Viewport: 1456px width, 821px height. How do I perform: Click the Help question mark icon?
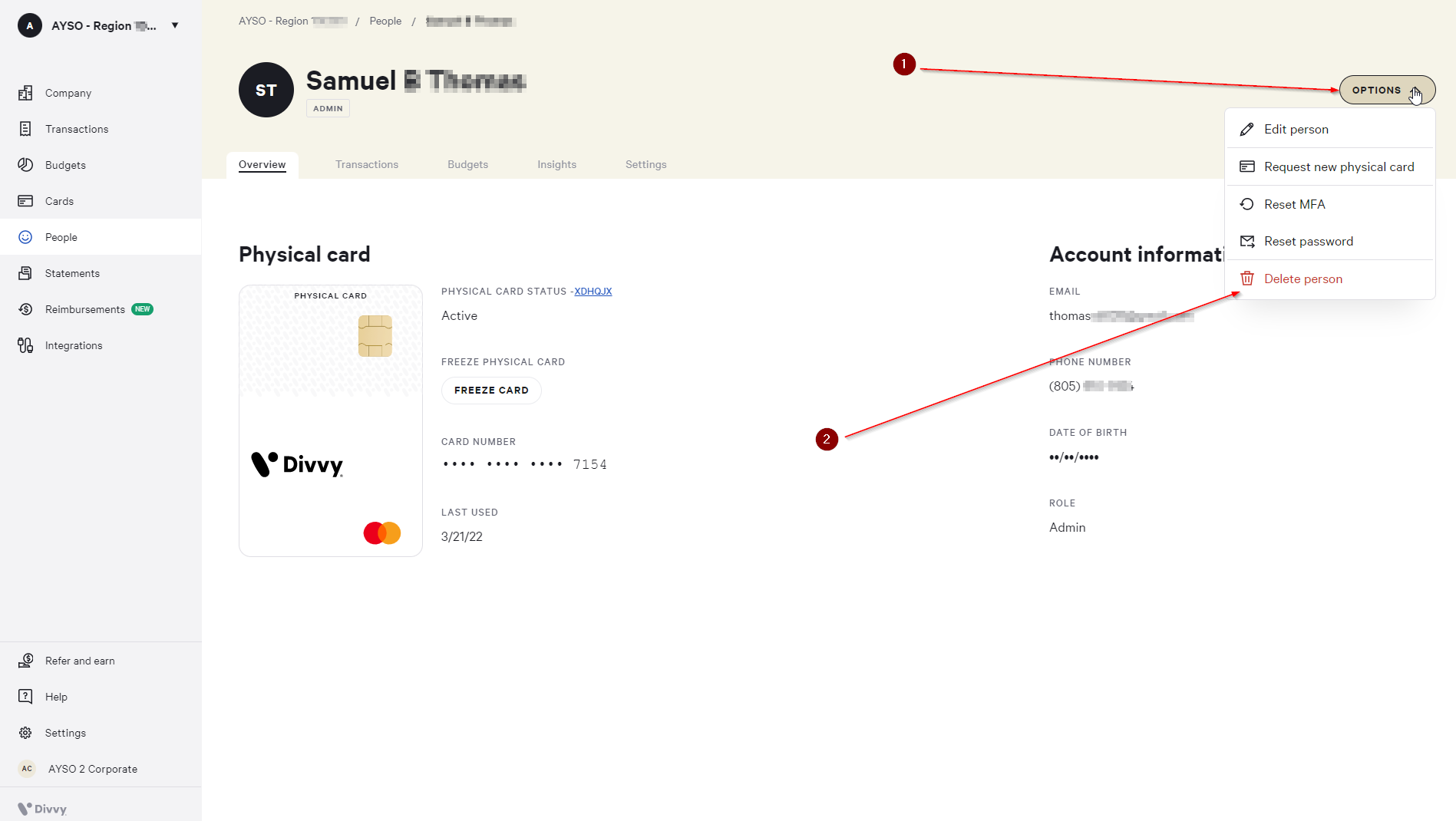tap(25, 697)
